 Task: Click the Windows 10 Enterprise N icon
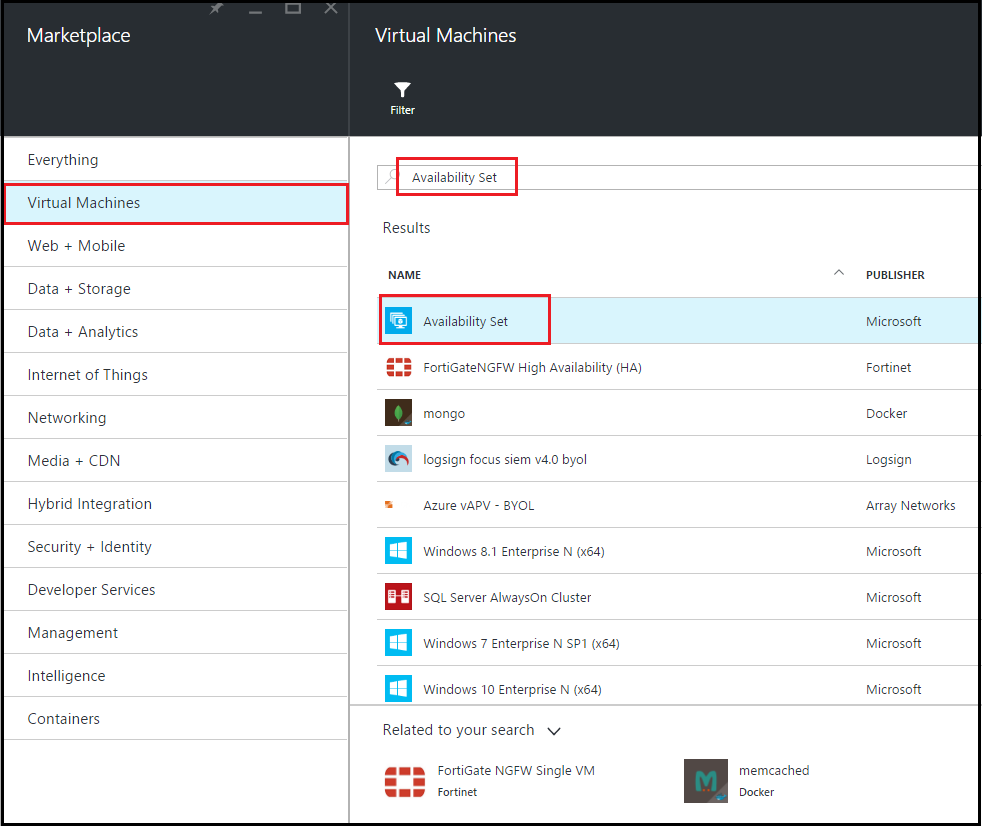pyautogui.click(x=398, y=689)
